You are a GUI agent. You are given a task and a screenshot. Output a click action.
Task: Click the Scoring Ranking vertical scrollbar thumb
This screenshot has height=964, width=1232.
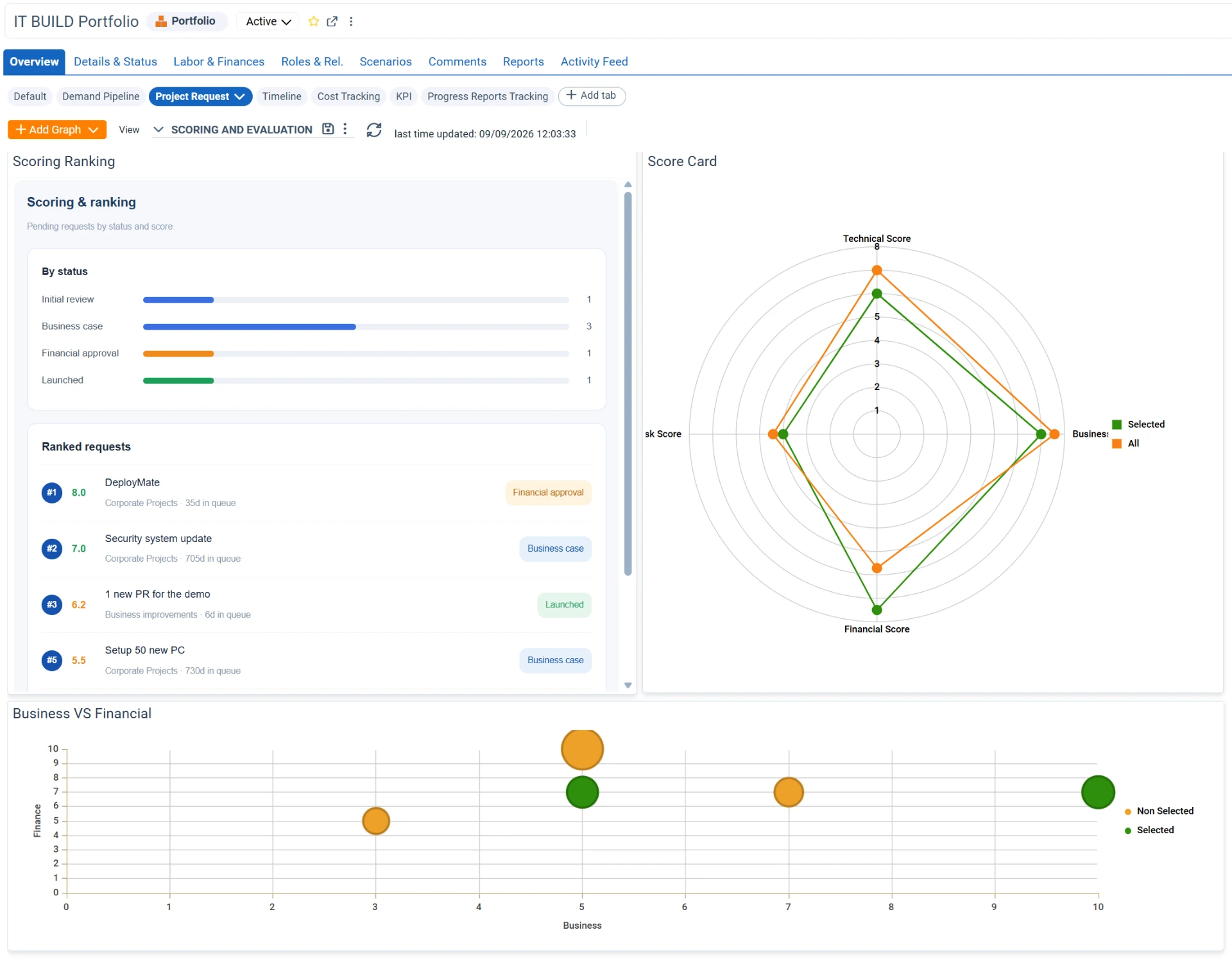tap(628, 384)
